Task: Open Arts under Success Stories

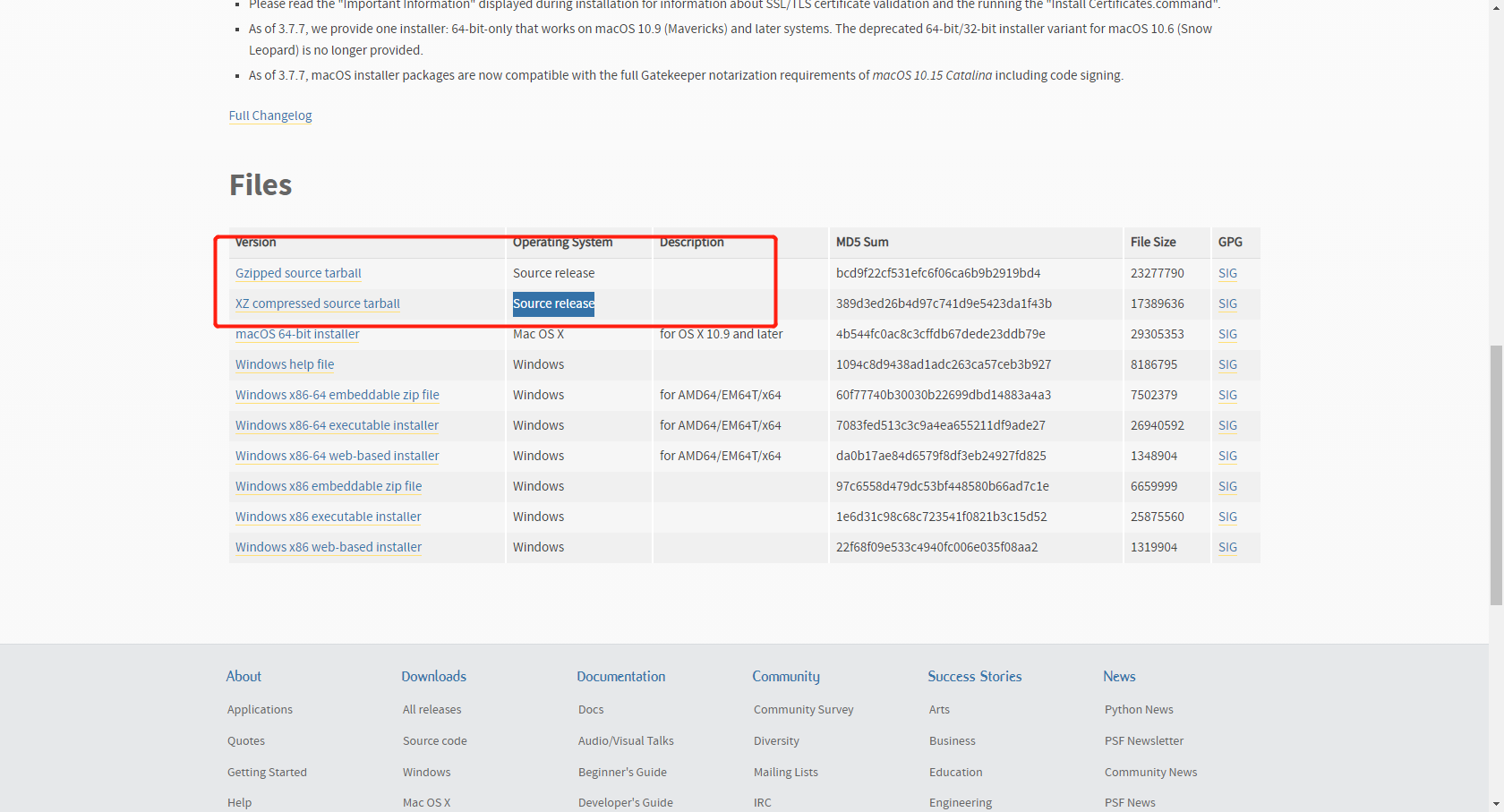Action: [939, 709]
